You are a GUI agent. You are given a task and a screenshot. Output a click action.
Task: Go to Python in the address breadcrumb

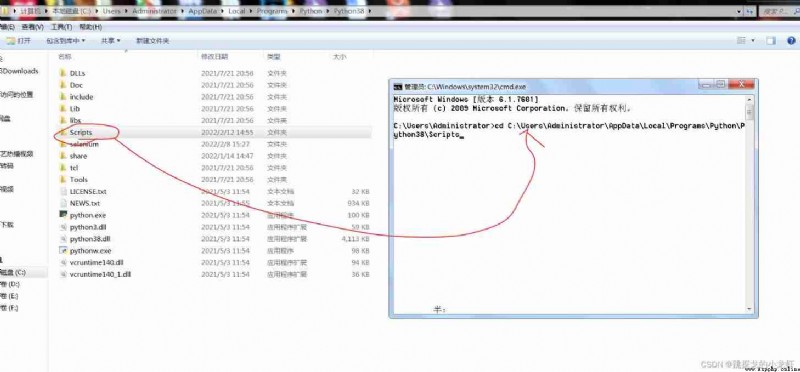pos(311,11)
